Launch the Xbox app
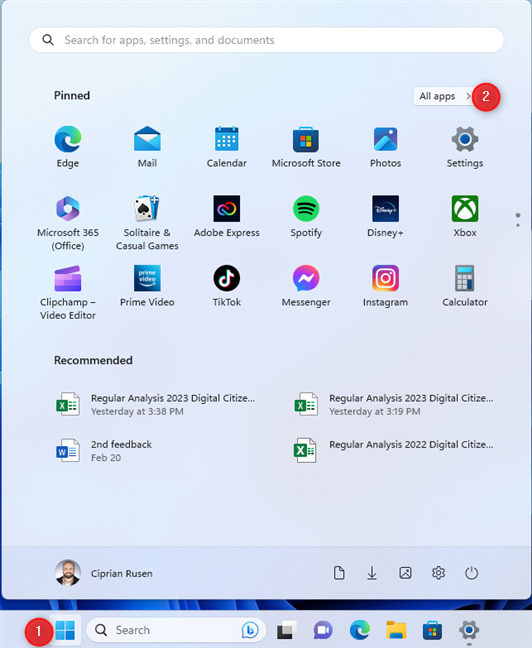The image size is (532, 648). coord(465,217)
